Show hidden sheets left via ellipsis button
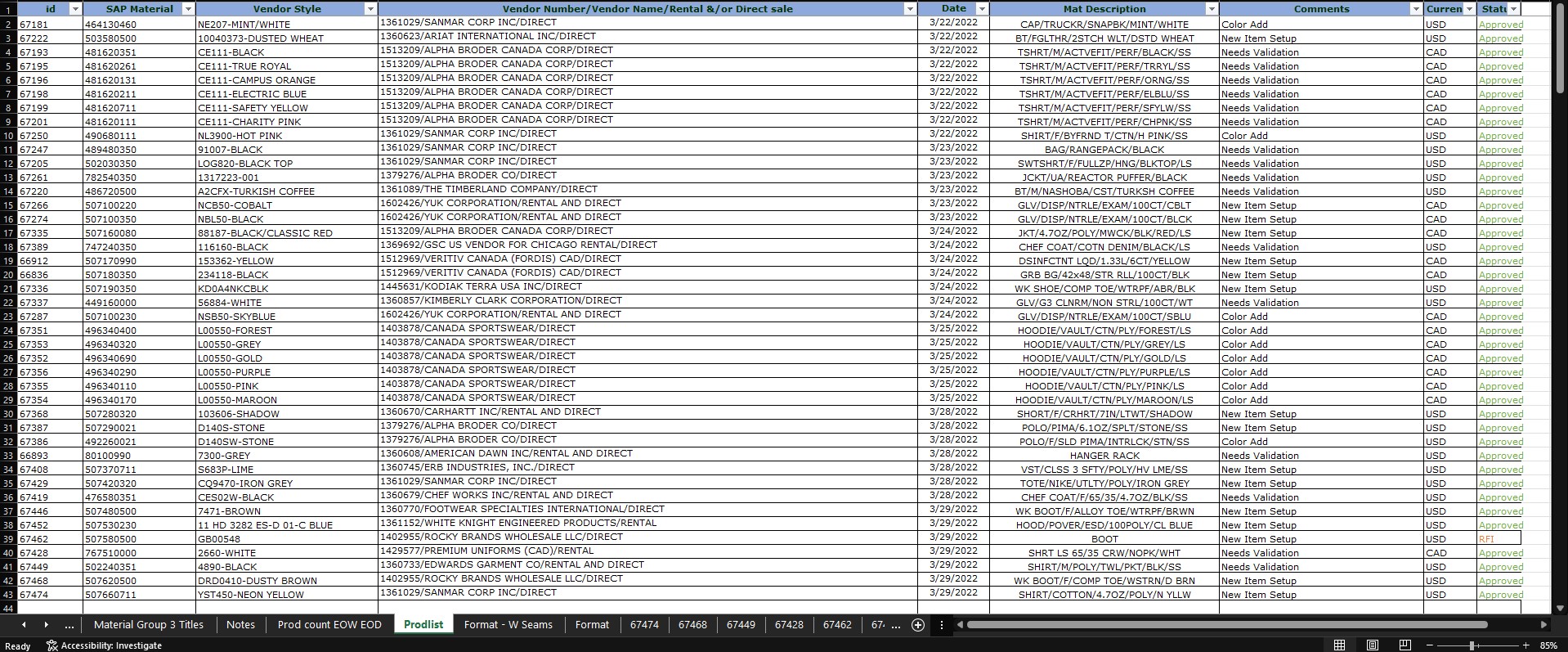This screenshot has height=652, width=1568. pyautogui.click(x=69, y=625)
